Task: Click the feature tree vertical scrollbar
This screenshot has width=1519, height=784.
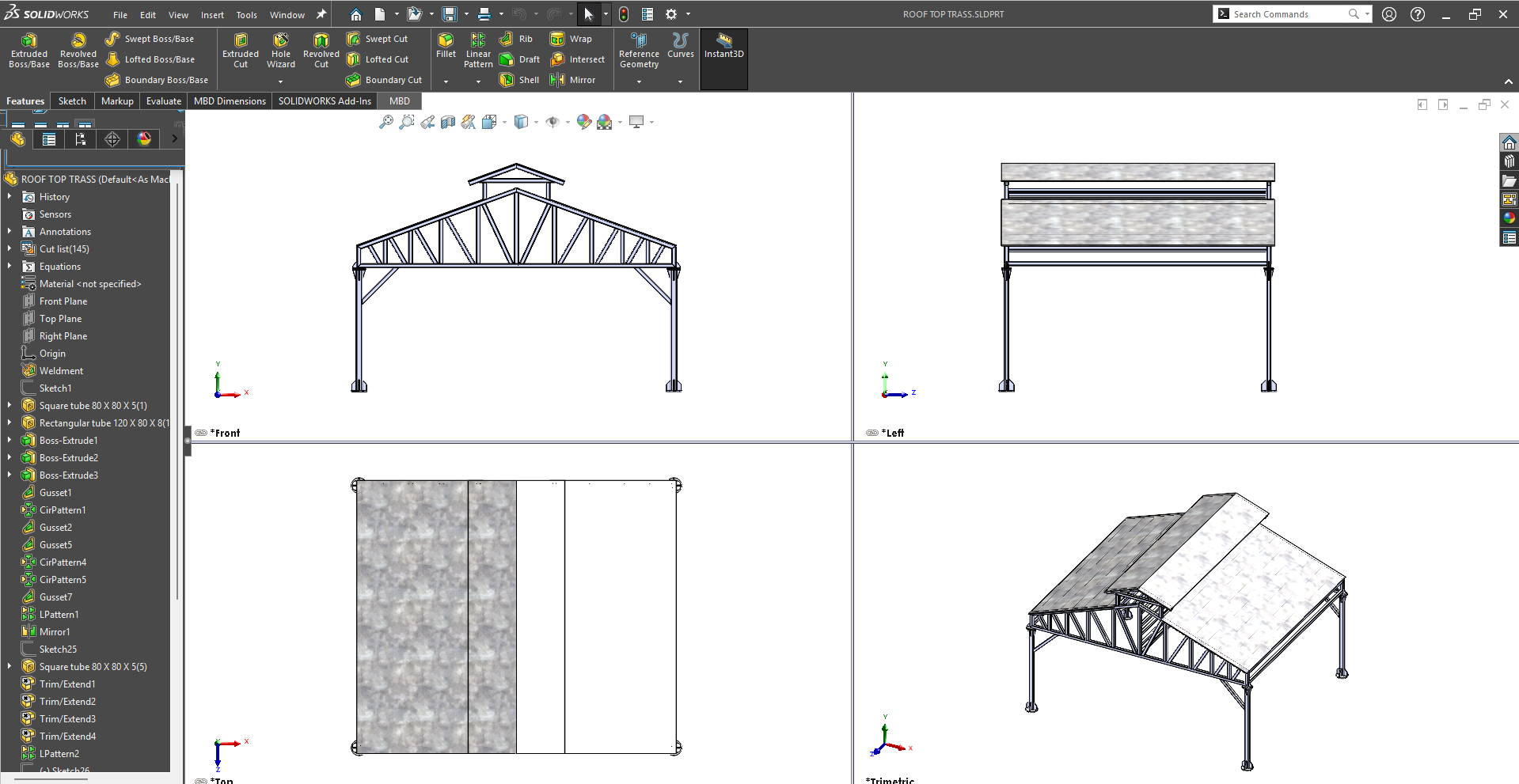Action: (x=177, y=392)
